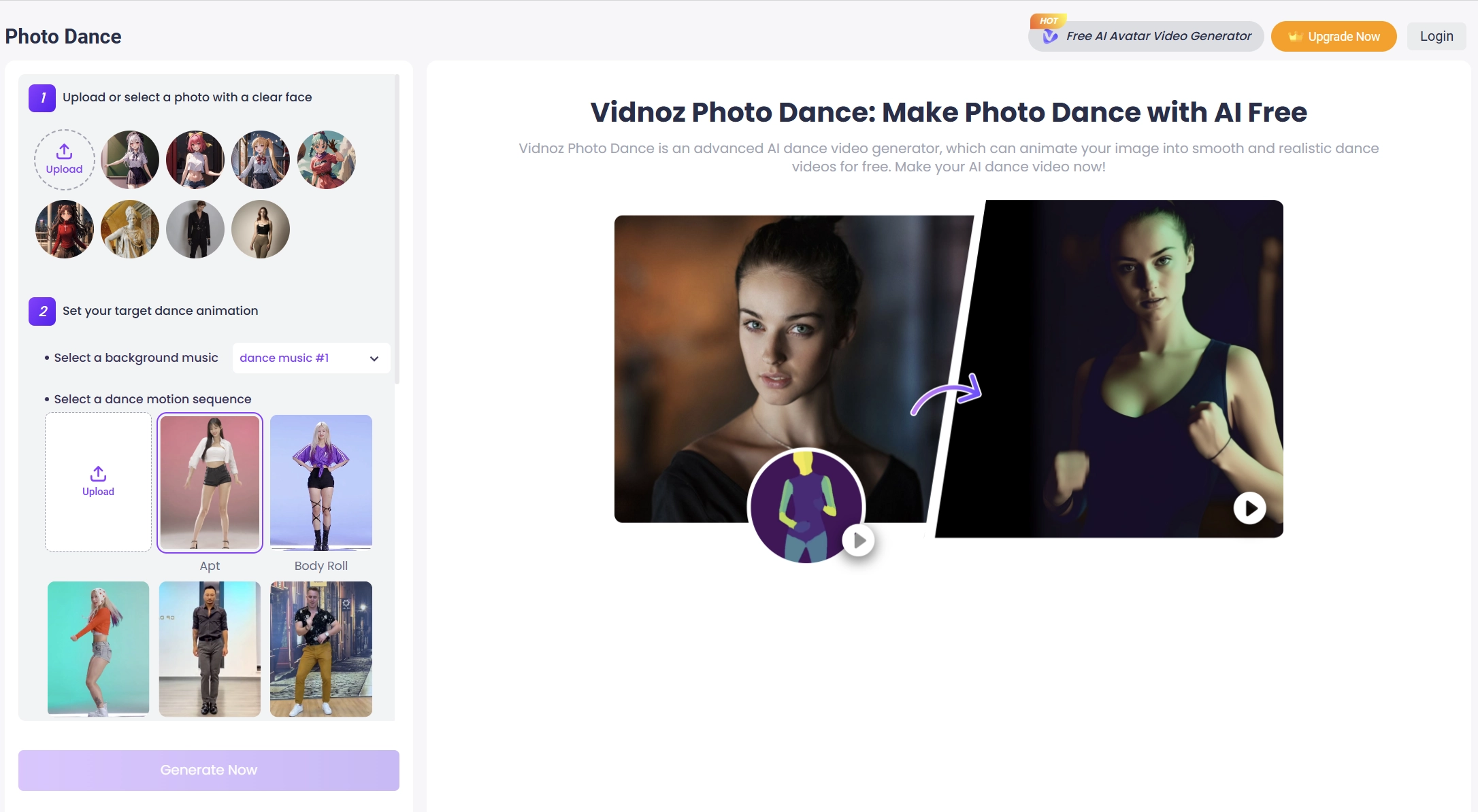Click the play icon on the motion preview circle

858,539
